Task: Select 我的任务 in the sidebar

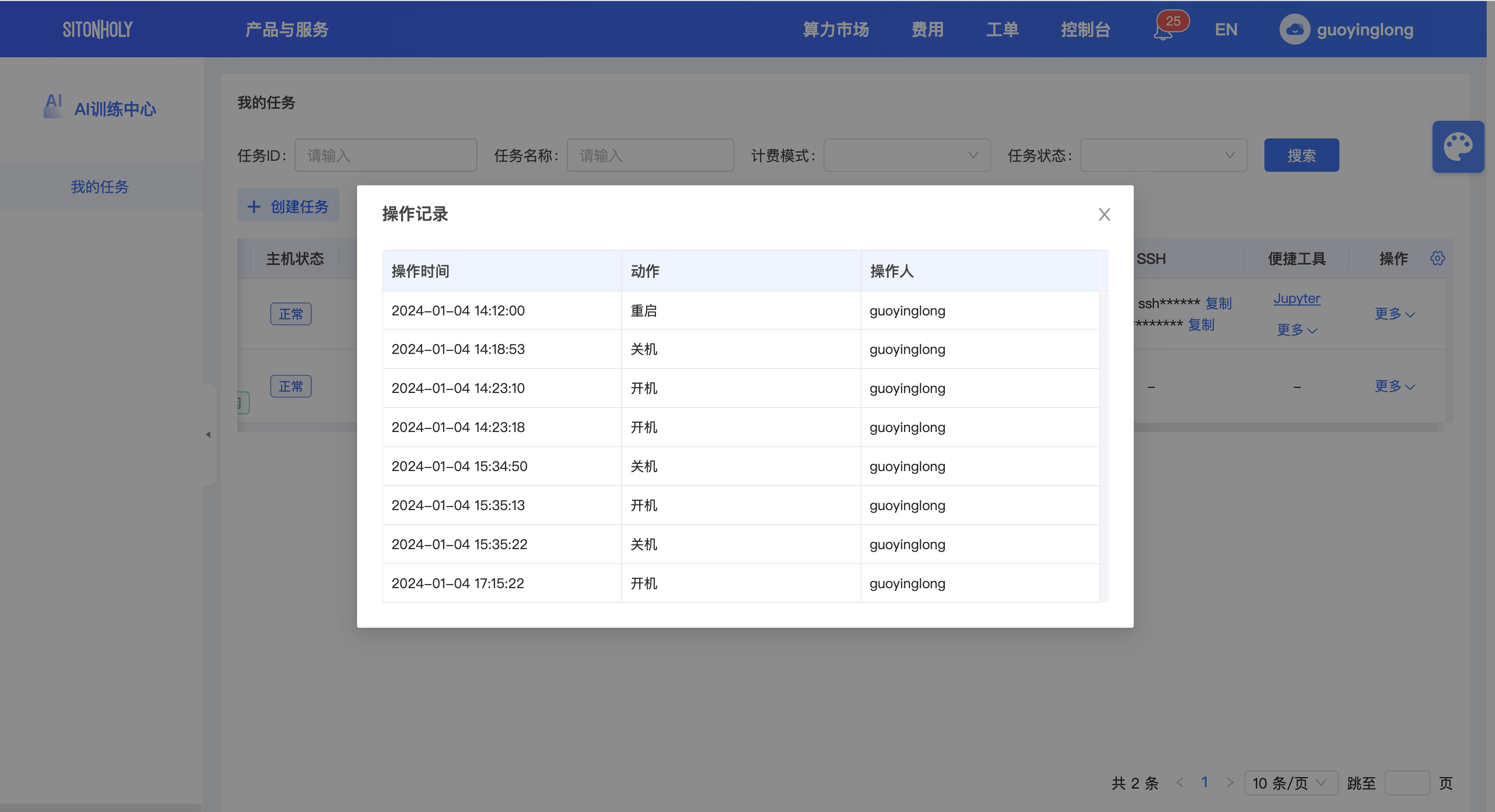Action: point(100,187)
